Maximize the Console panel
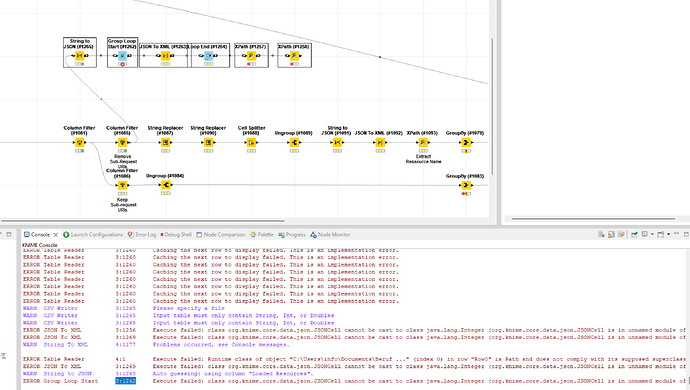690x390 pixels. tap(686, 234)
